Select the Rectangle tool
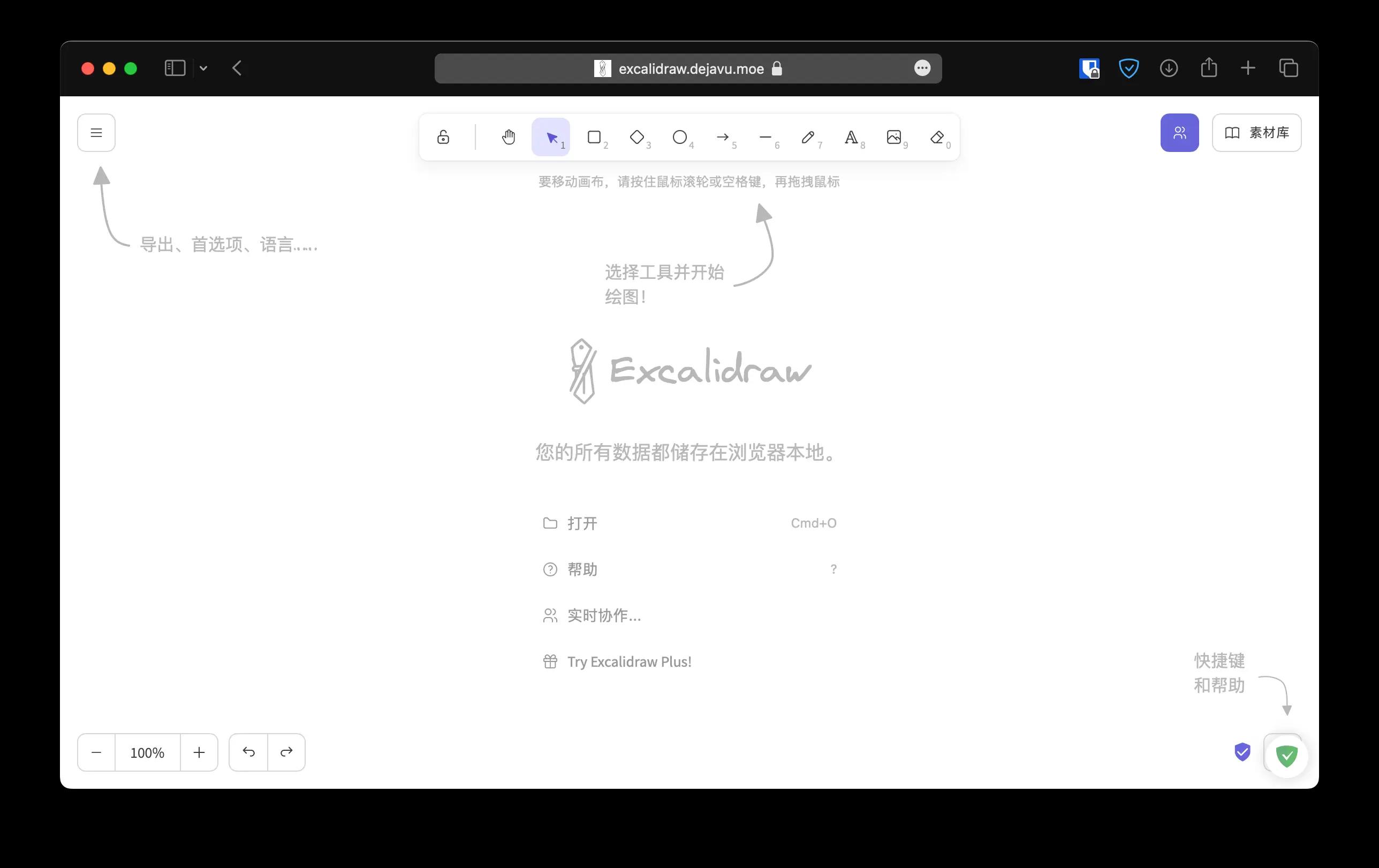1379x868 pixels. click(594, 138)
